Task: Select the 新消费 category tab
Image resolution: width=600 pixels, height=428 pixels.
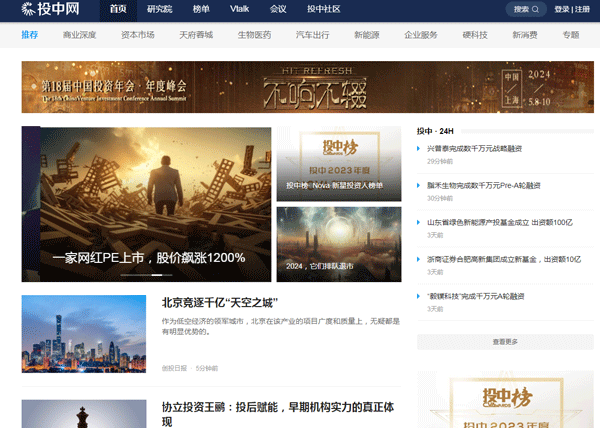Action: (x=525, y=35)
